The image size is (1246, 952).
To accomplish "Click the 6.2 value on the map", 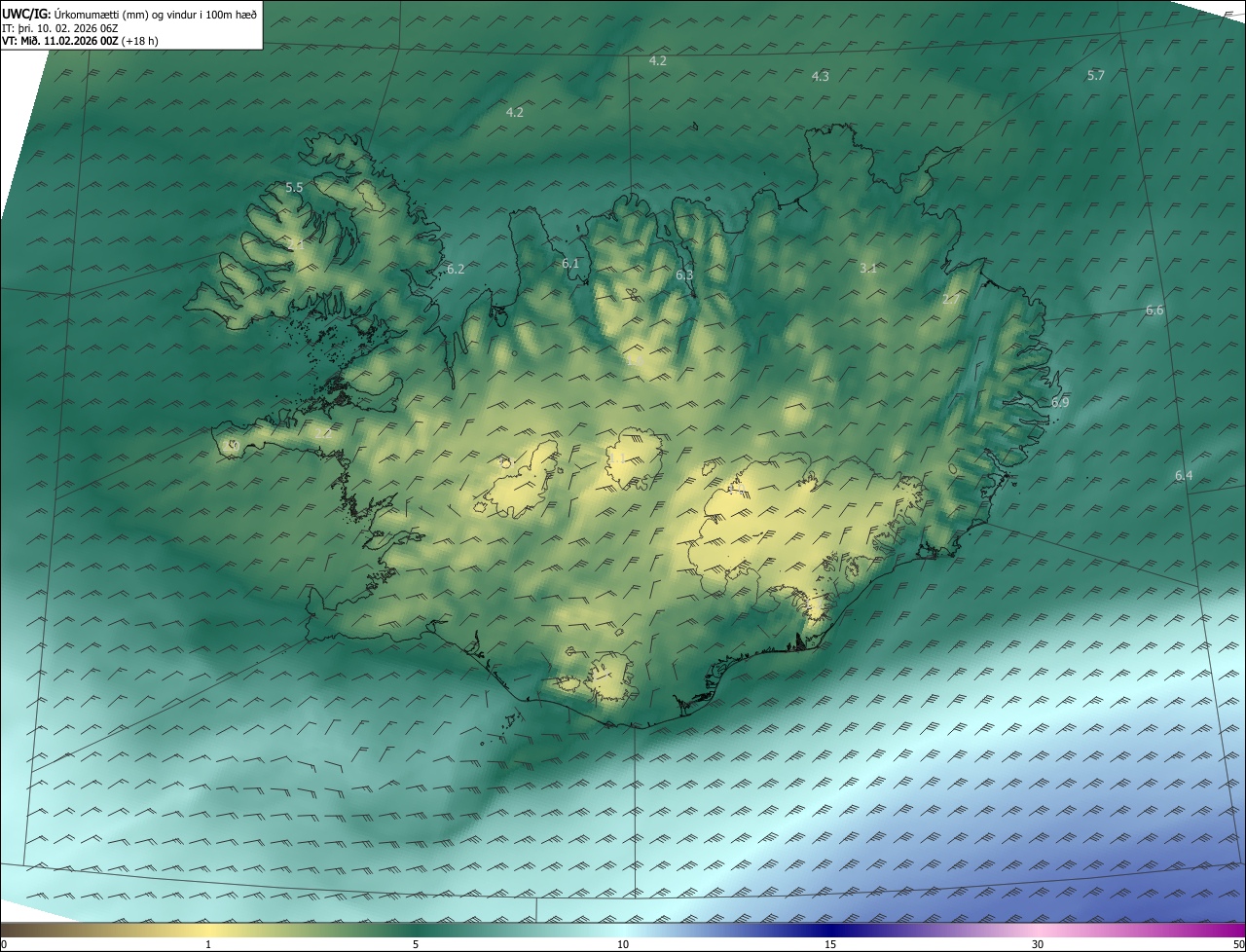I will click(456, 270).
